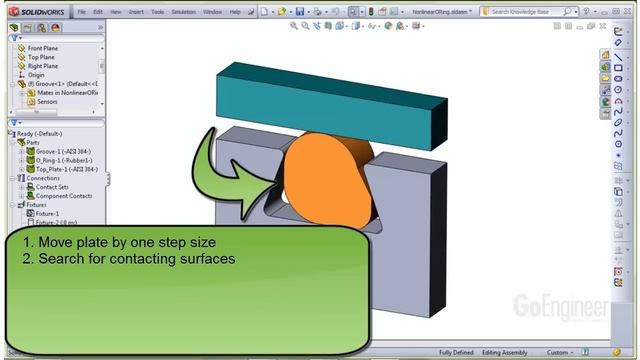The height and width of the screenshot is (360, 640).
Task: Collapse the Groove<1> assembly node
Action: pyautogui.click(x=13, y=84)
